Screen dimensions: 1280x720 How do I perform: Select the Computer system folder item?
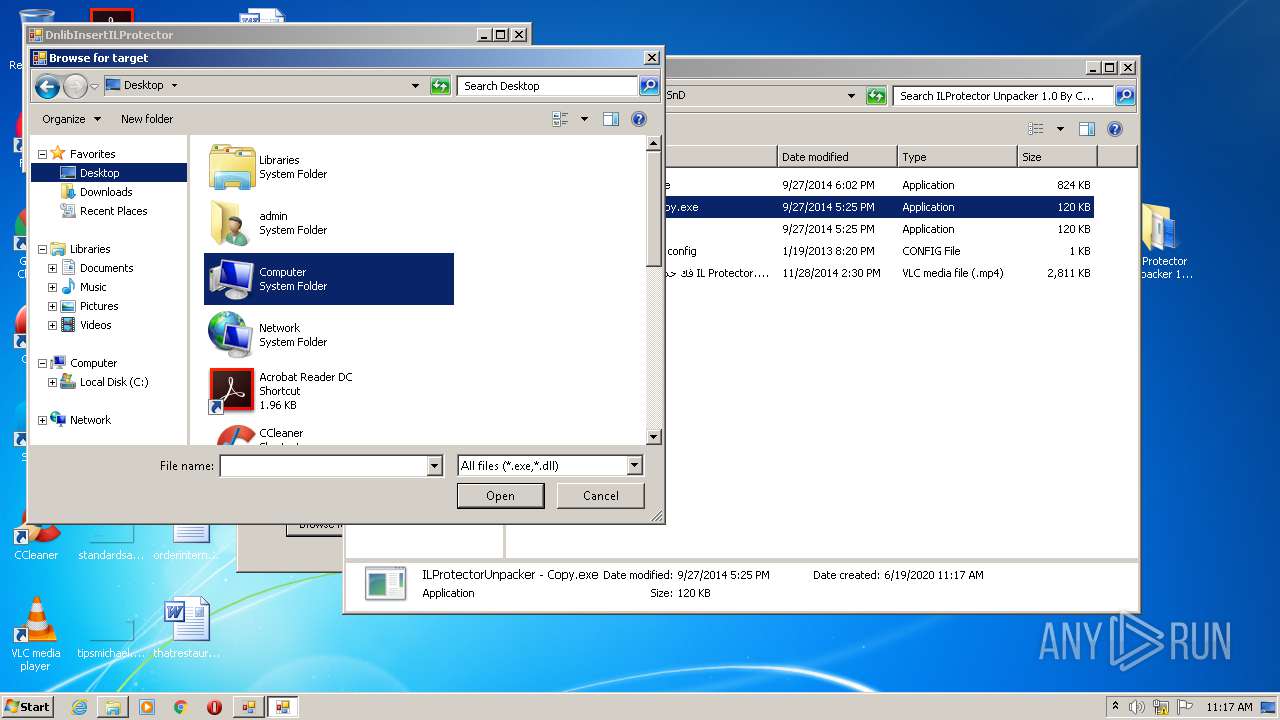pos(328,279)
